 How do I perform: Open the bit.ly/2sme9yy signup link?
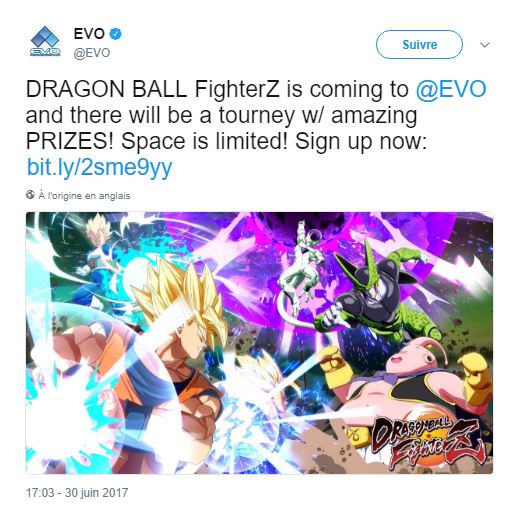(99, 167)
